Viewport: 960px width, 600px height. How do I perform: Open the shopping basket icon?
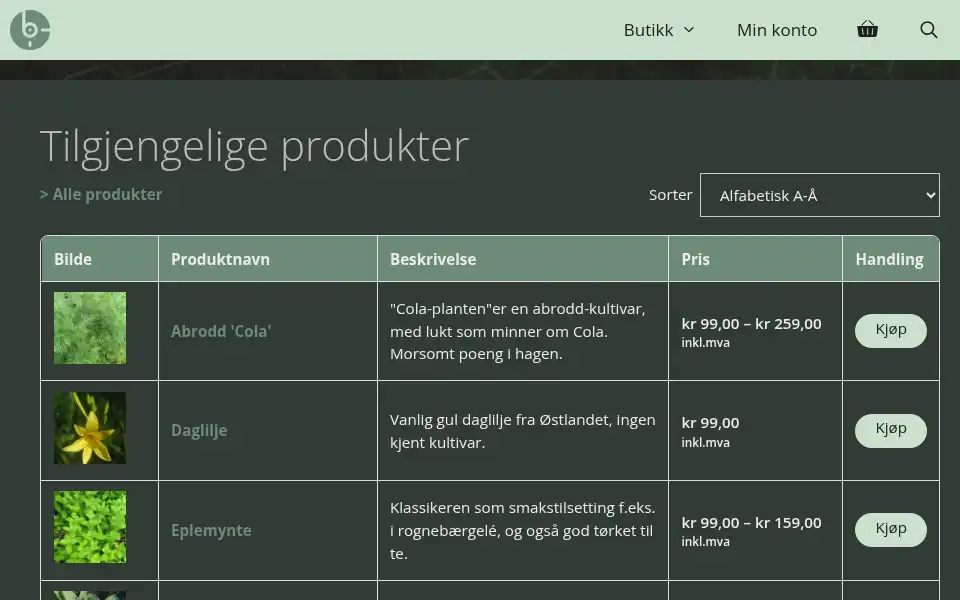click(x=867, y=29)
